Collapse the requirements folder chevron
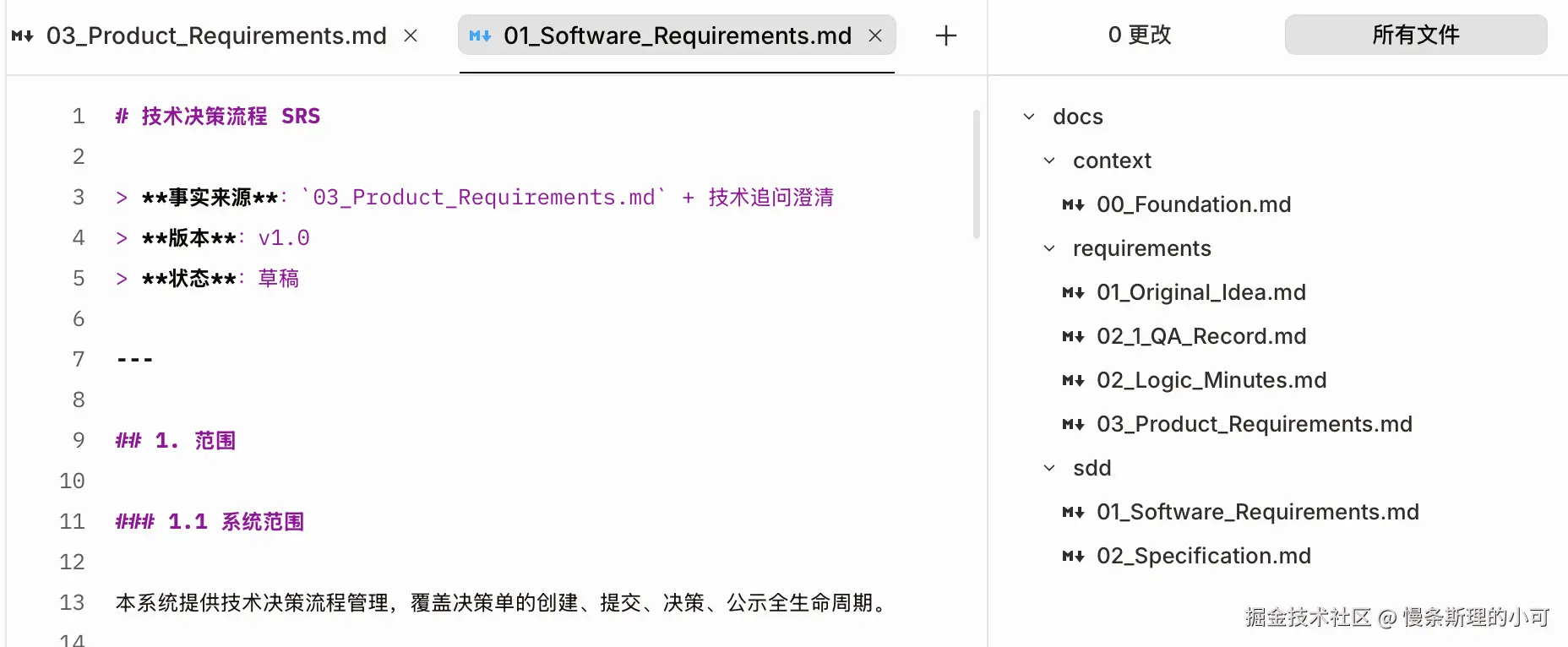1568x647 pixels. coord(1049,248)
